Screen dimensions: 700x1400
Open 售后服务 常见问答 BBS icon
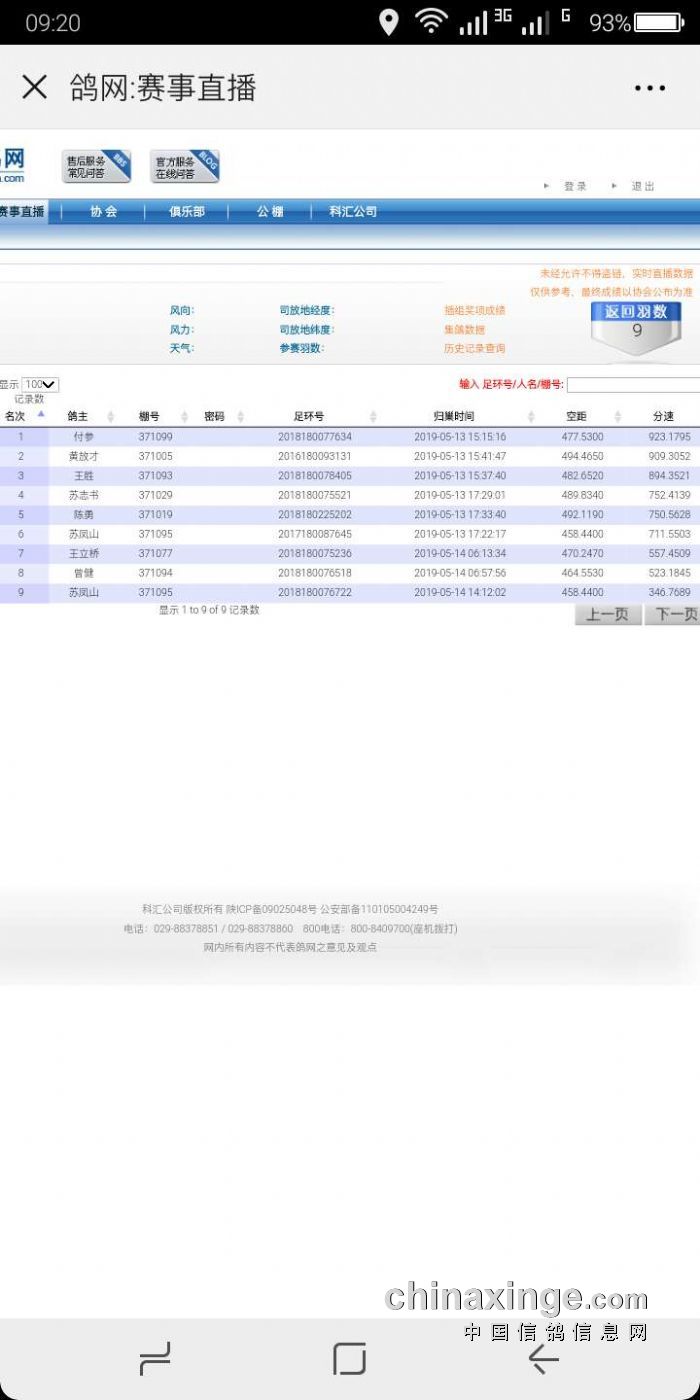96,166
